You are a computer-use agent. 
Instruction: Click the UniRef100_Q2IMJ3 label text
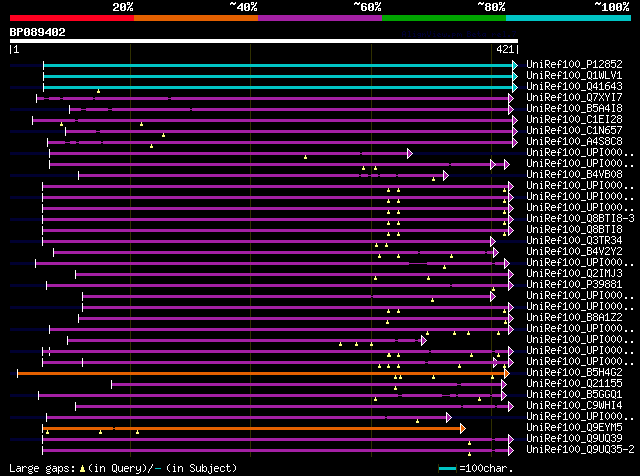pos(574,274)
